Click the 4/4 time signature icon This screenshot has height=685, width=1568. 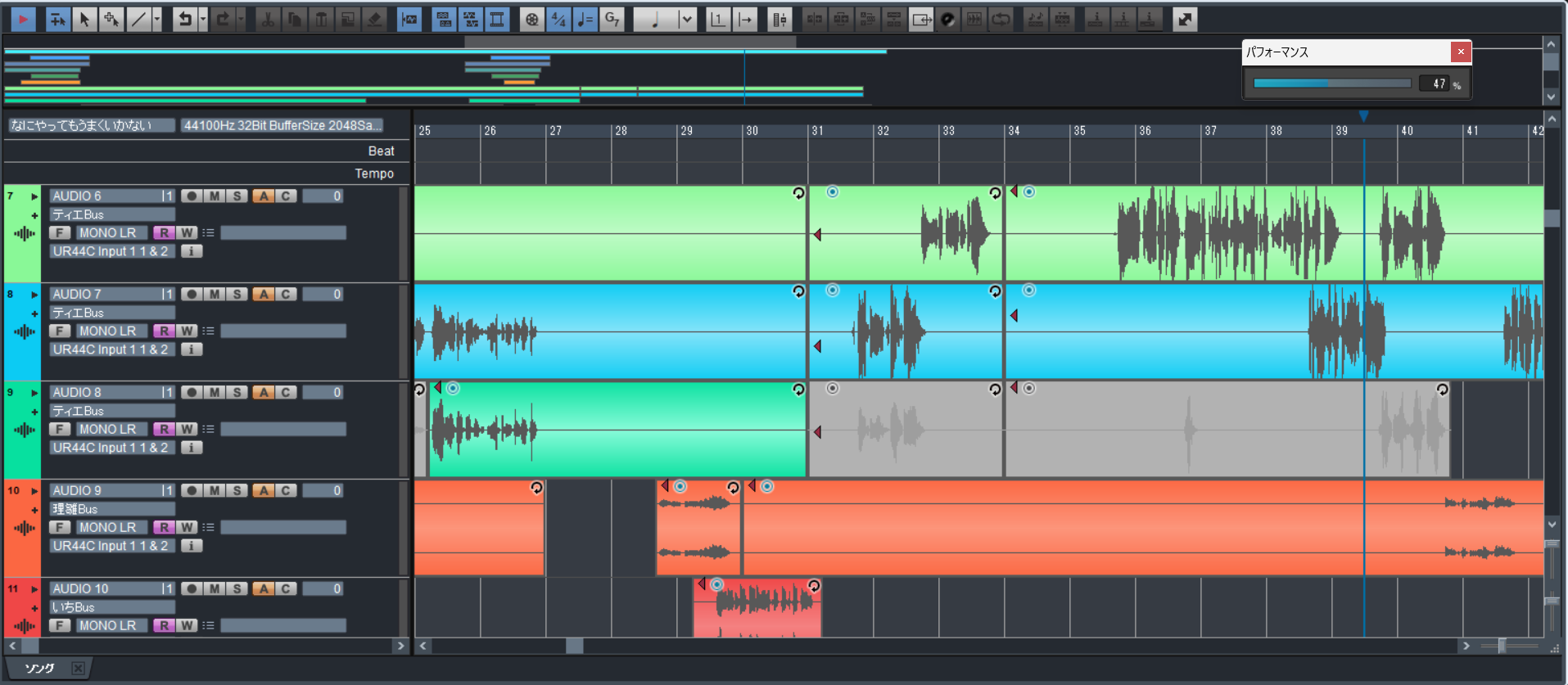click(558, 20)
